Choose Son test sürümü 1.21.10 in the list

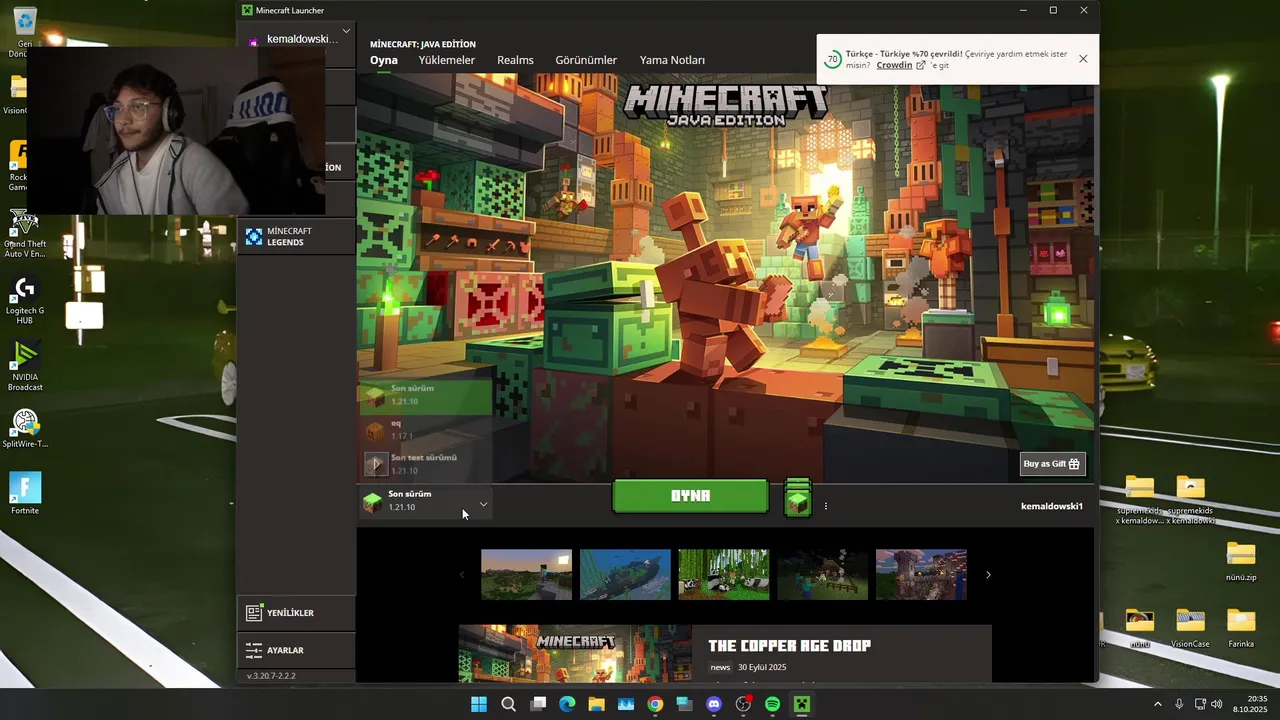(425, 464)
